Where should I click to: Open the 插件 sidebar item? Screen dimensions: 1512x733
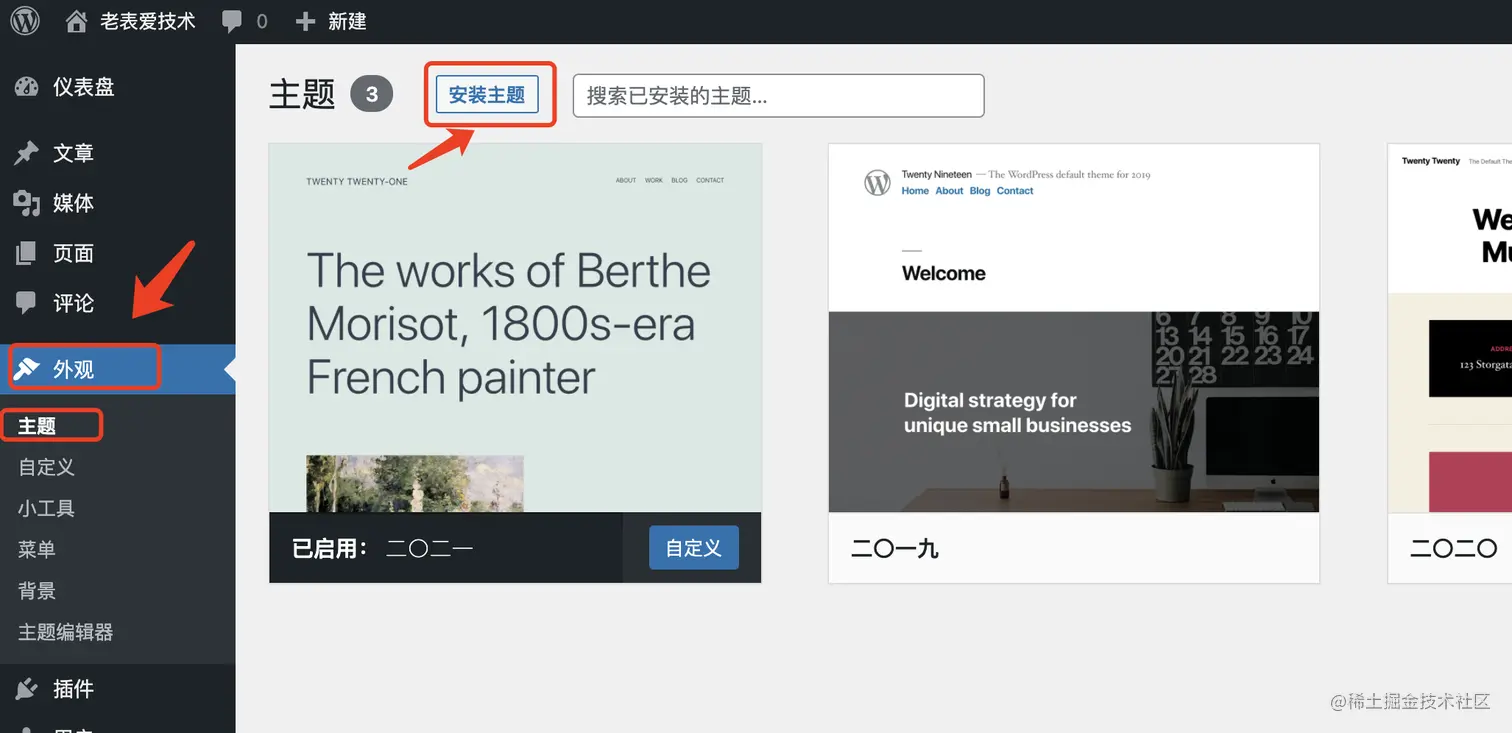(73, 689)
